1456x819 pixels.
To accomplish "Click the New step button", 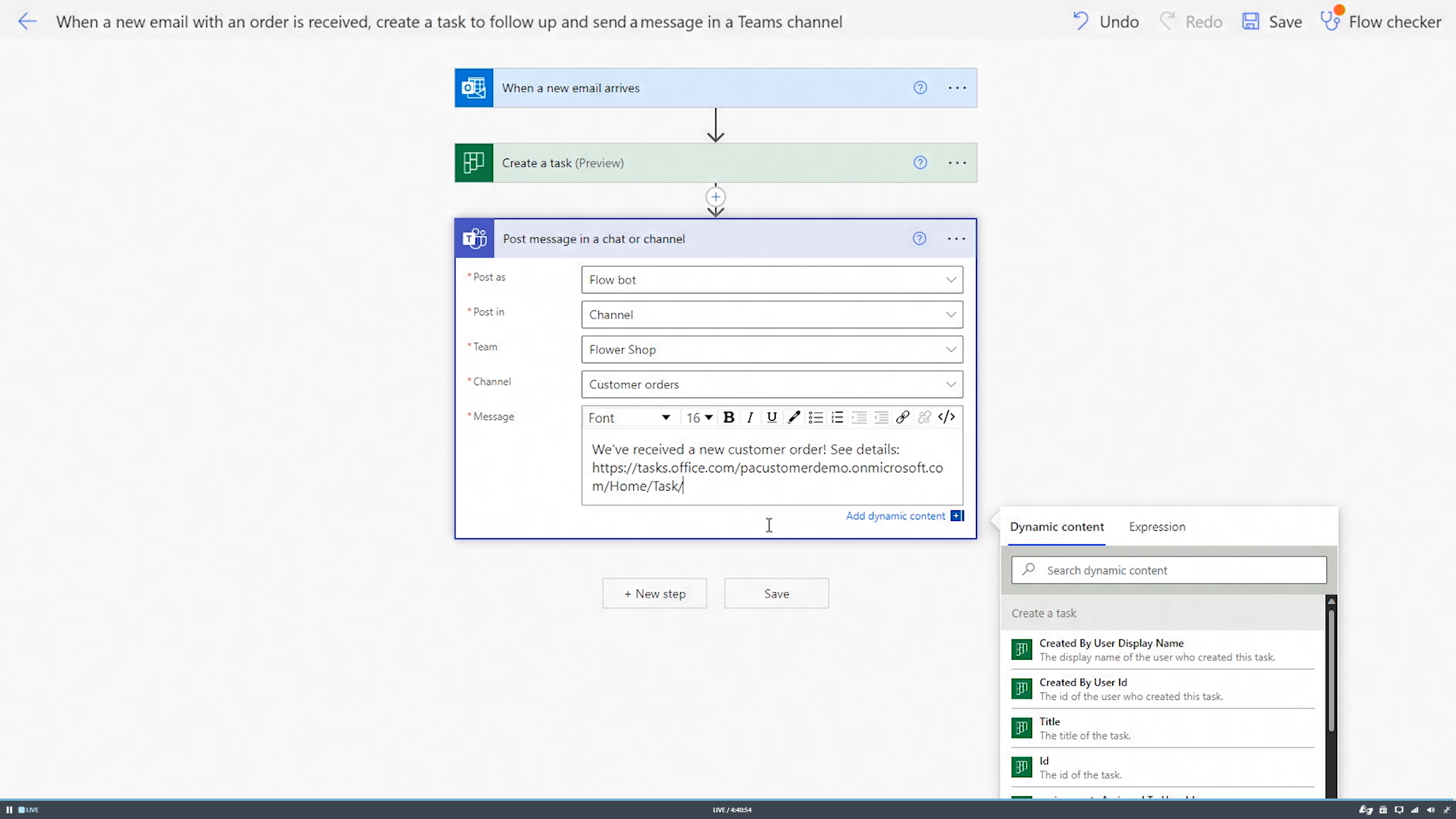I will (655, 593).
